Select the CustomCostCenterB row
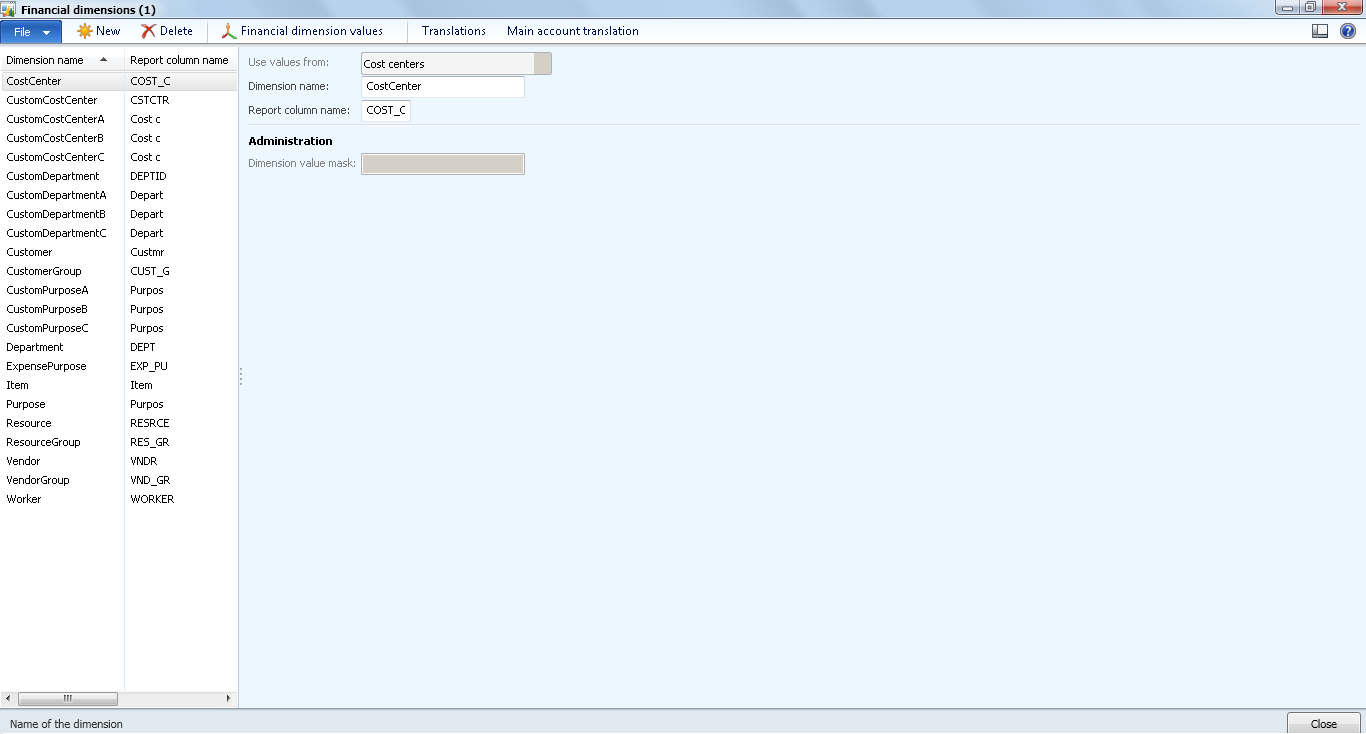The height and width of the screenshot is (734, 1366). (x=119, y=138)
